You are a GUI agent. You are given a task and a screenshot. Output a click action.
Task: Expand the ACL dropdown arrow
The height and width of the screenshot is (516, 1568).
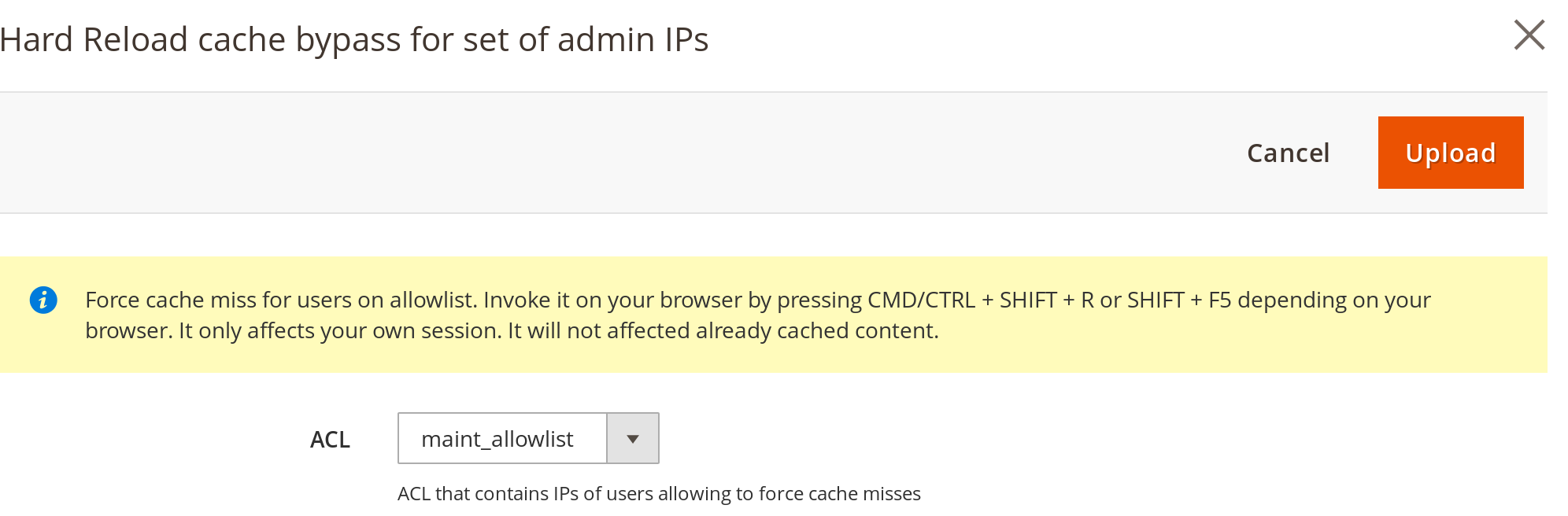coord(633,439)
